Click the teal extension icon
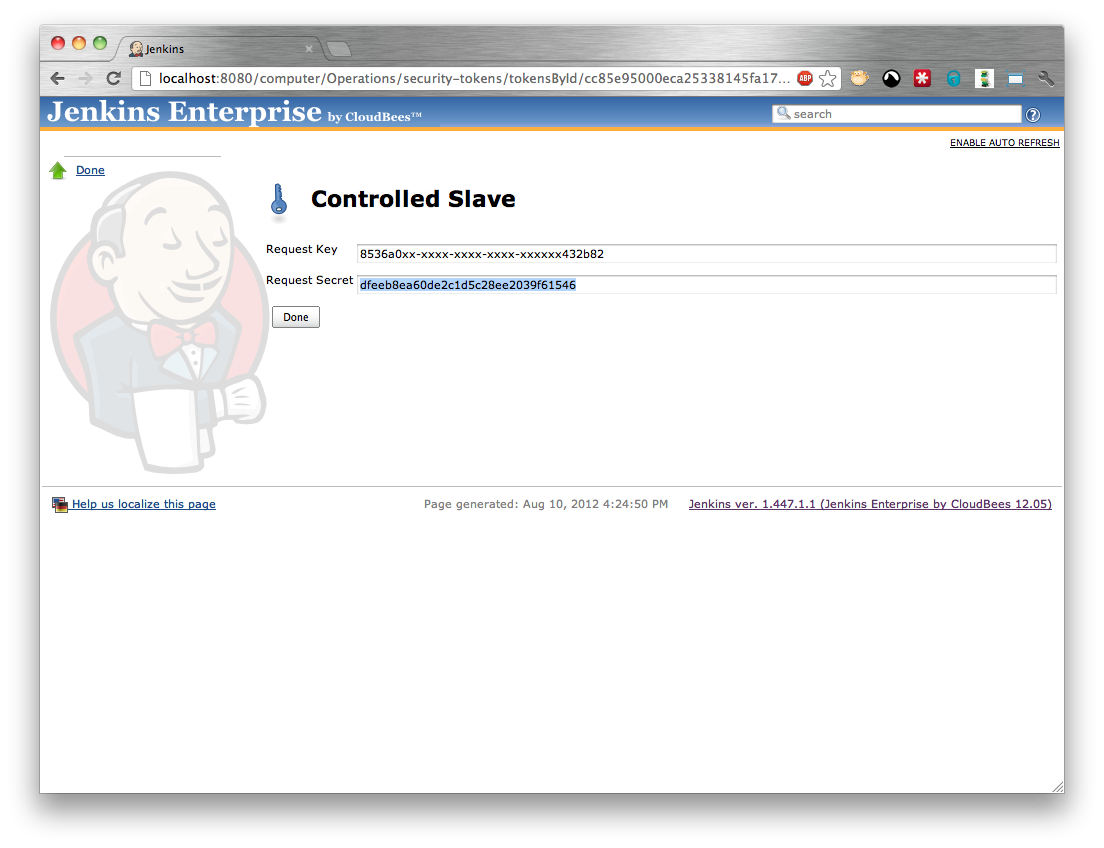 click(x=953, y=78)
